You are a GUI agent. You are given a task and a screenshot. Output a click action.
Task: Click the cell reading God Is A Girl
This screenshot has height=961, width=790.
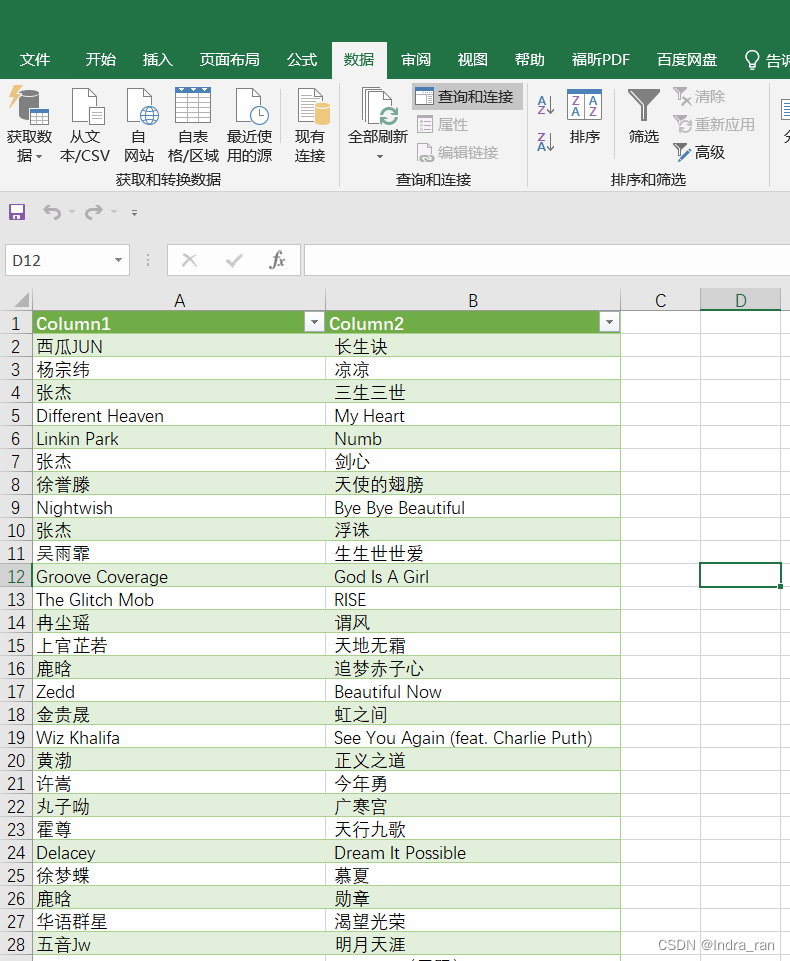coord(473,577)
